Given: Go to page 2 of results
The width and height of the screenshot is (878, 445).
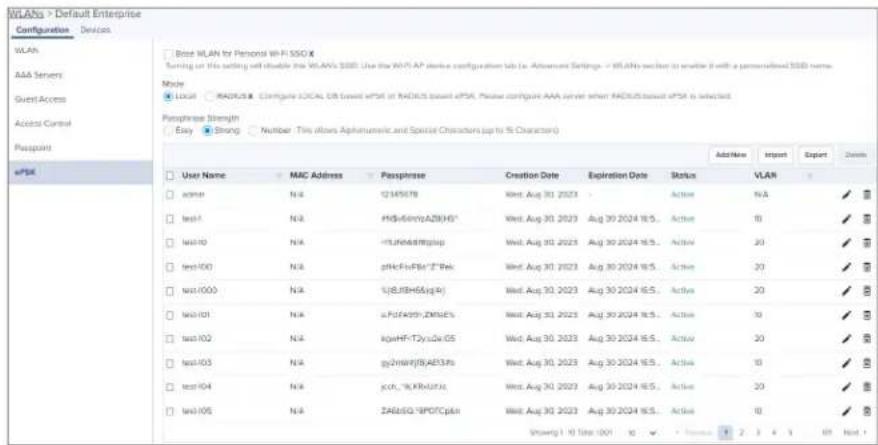Looking at the screenshot, I should tap(742, 433).
